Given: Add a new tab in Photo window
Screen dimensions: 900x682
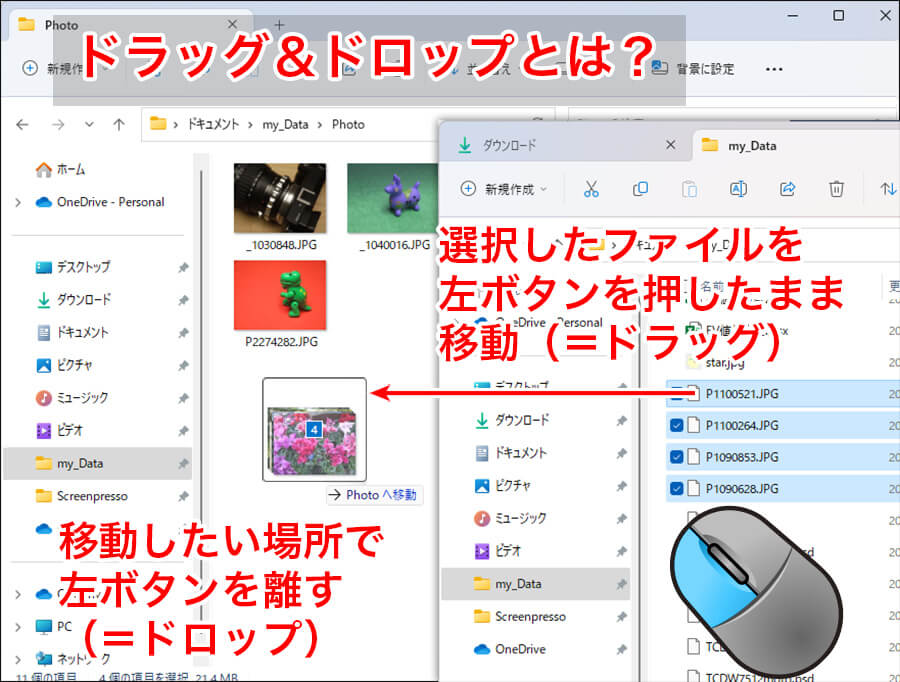Looking at the screenshot, I should click(x=279, y=25).
